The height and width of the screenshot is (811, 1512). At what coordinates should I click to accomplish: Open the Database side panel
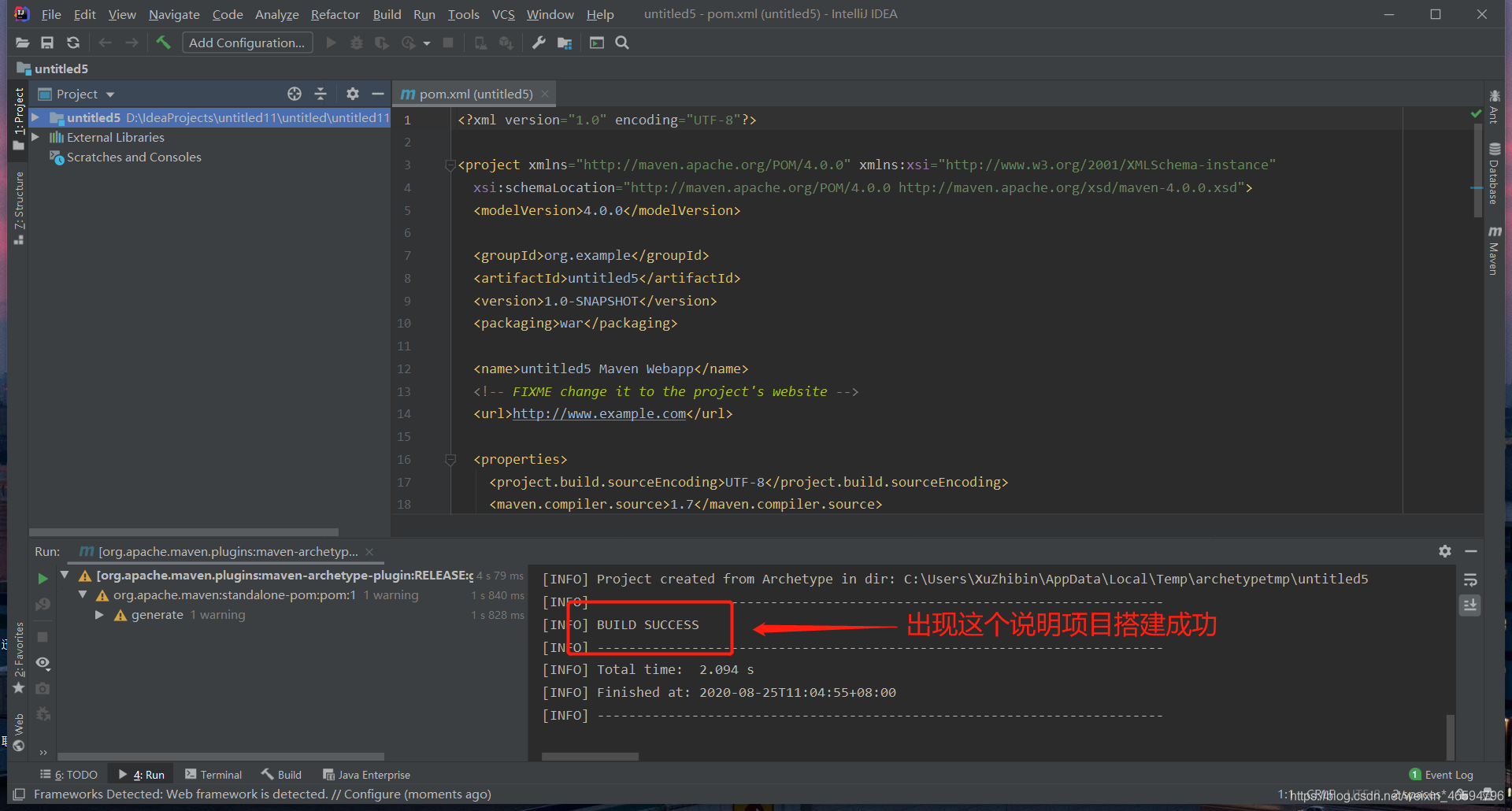point(1494,173)
